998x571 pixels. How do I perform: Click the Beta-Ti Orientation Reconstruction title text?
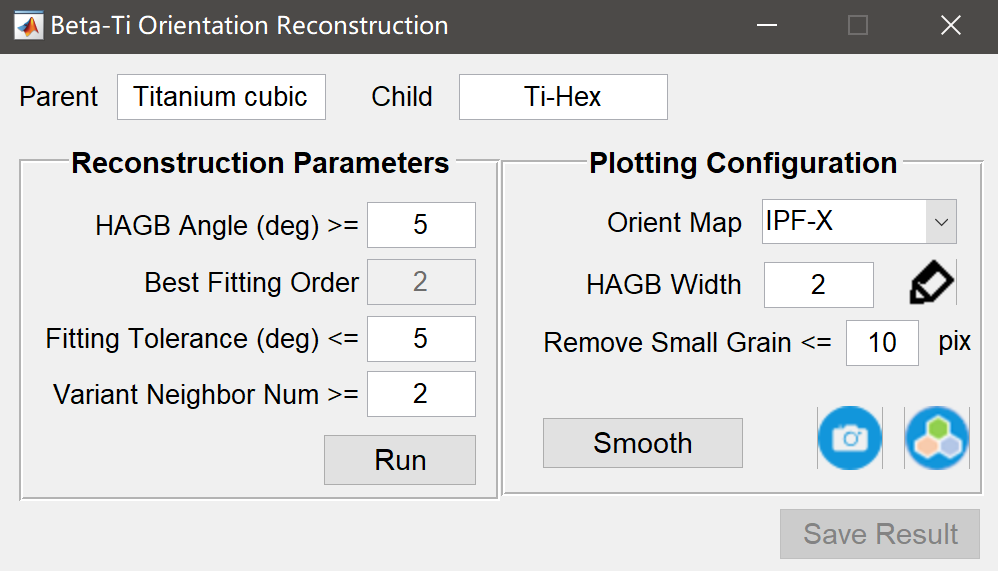click(x=249, y=26)
